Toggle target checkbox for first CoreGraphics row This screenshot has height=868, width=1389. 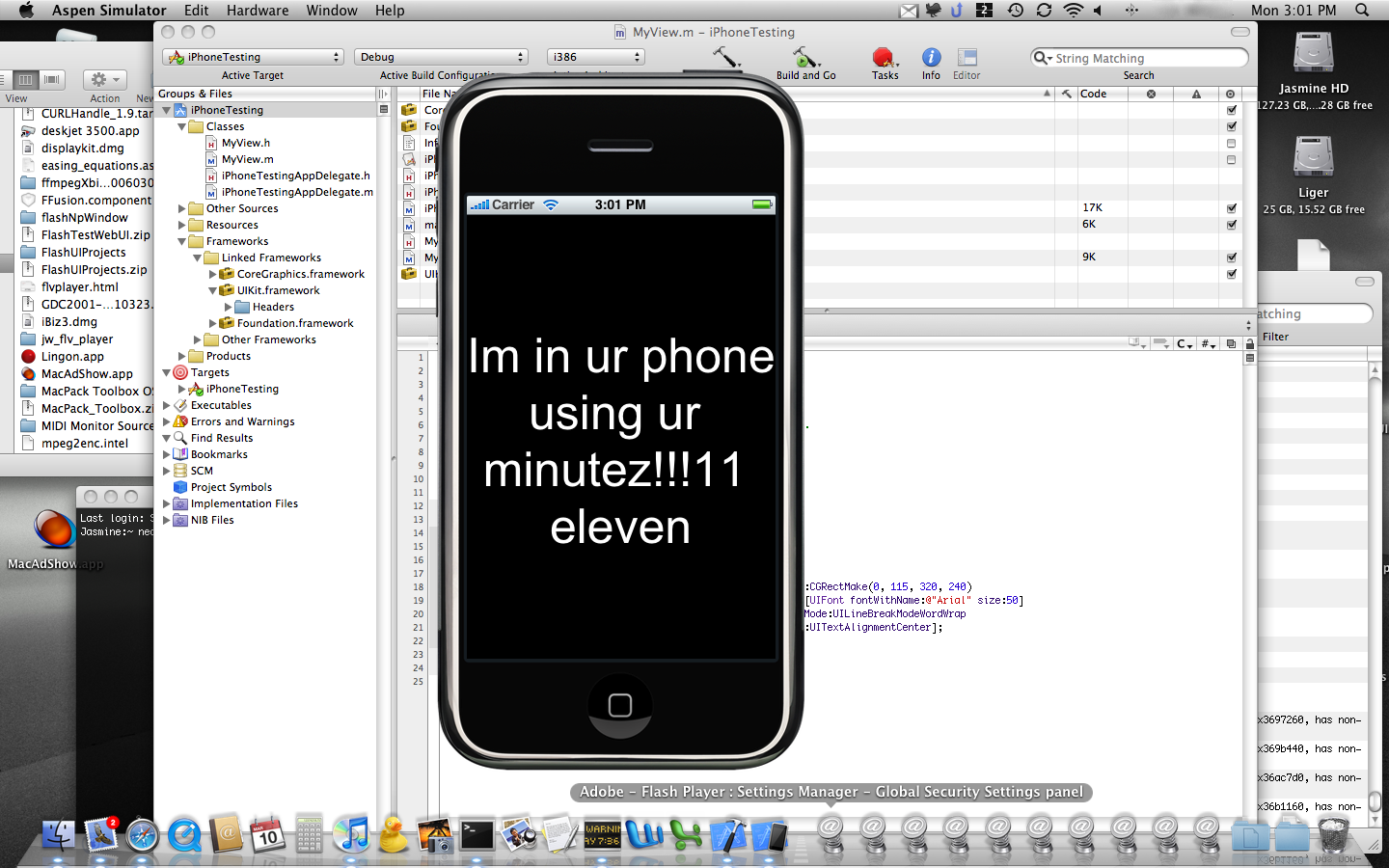[1231, 110]
